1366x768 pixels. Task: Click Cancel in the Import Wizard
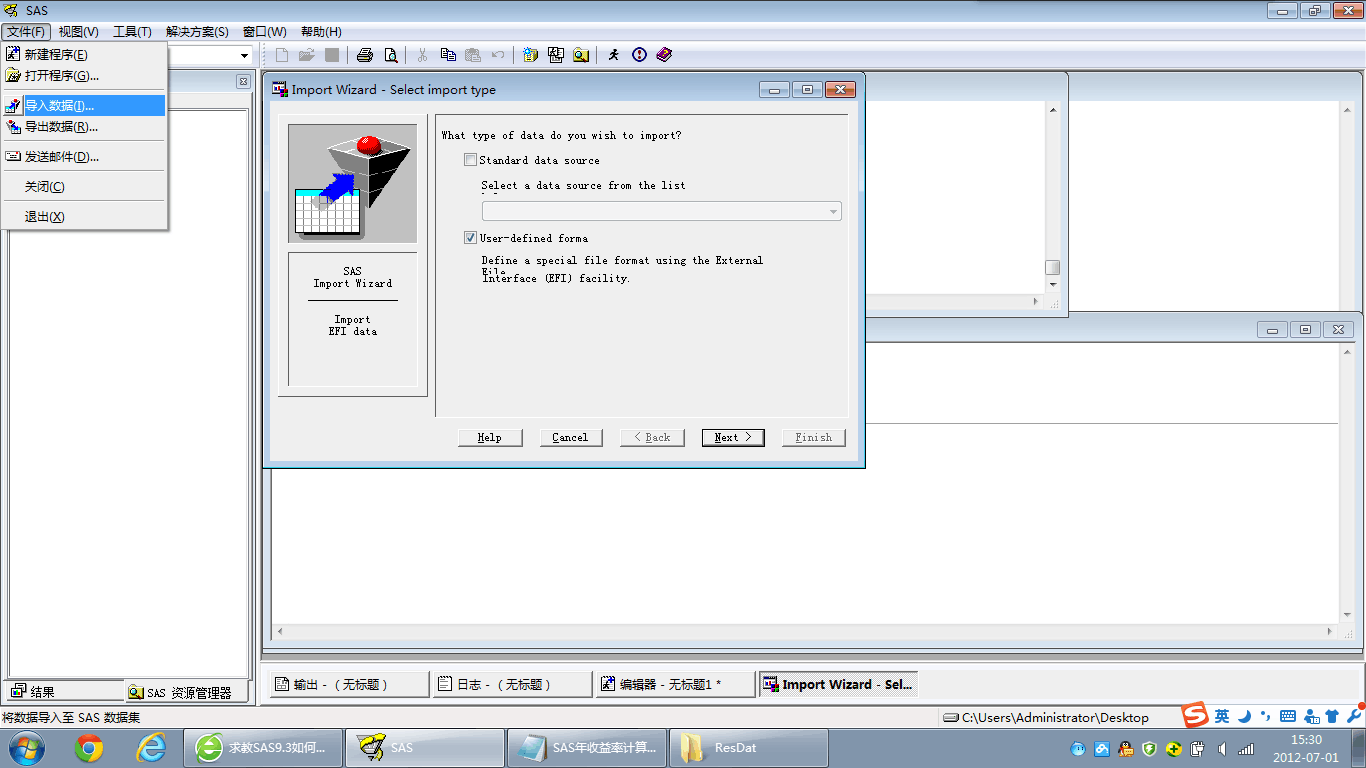pos(570,437)
